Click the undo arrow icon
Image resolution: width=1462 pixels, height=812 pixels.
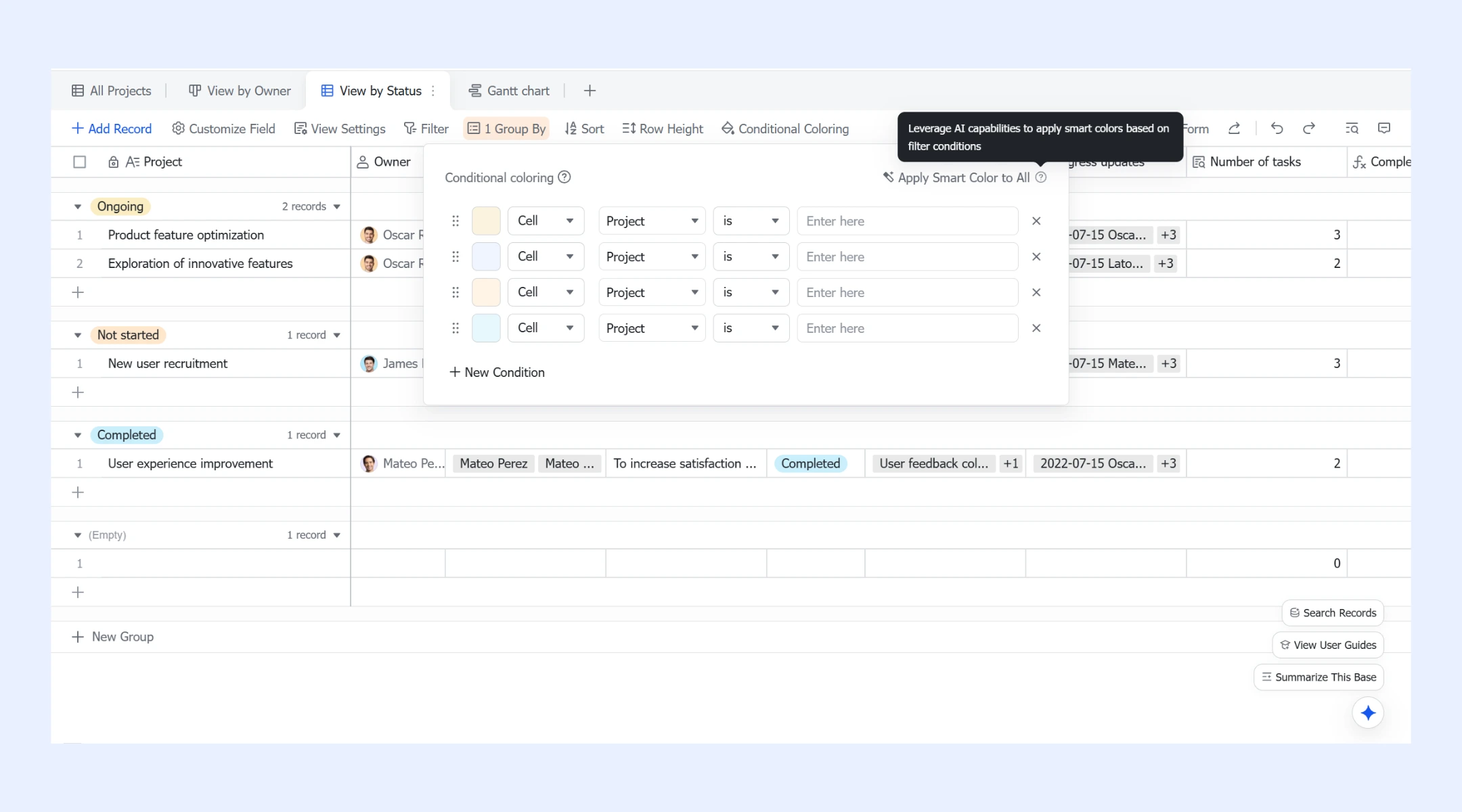1277,129
